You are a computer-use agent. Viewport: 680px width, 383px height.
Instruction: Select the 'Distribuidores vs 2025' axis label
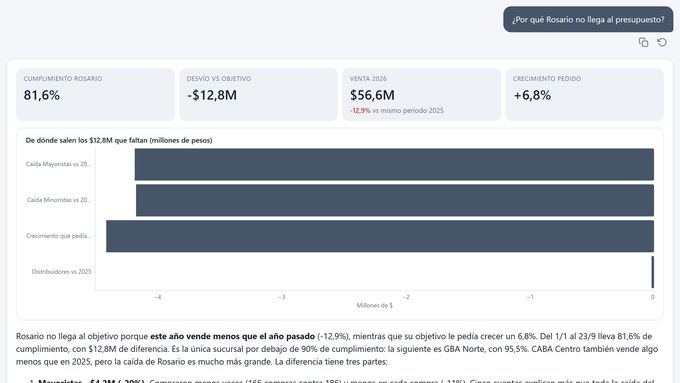(62, 272)
